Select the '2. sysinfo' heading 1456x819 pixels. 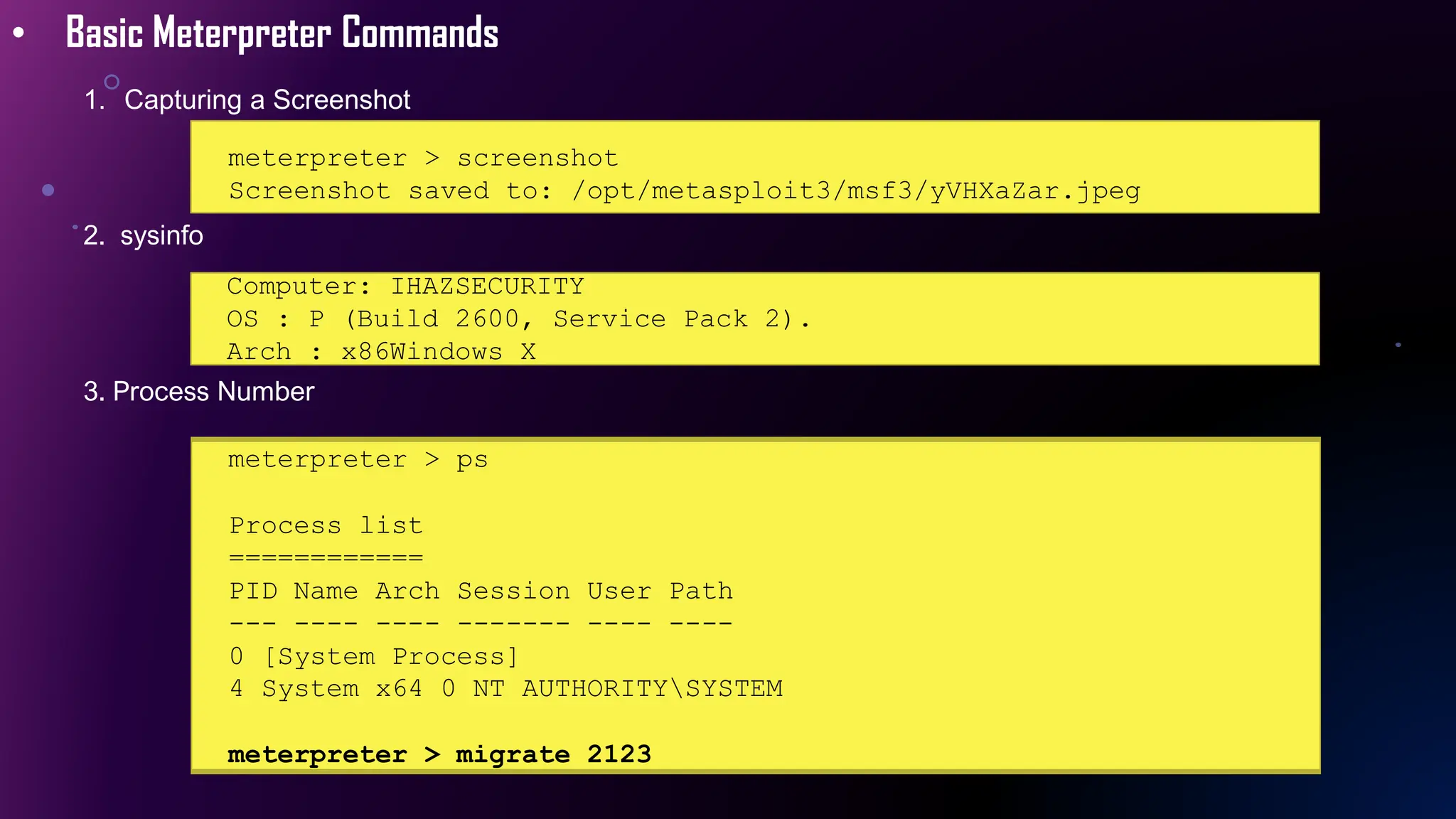[144, 235]
